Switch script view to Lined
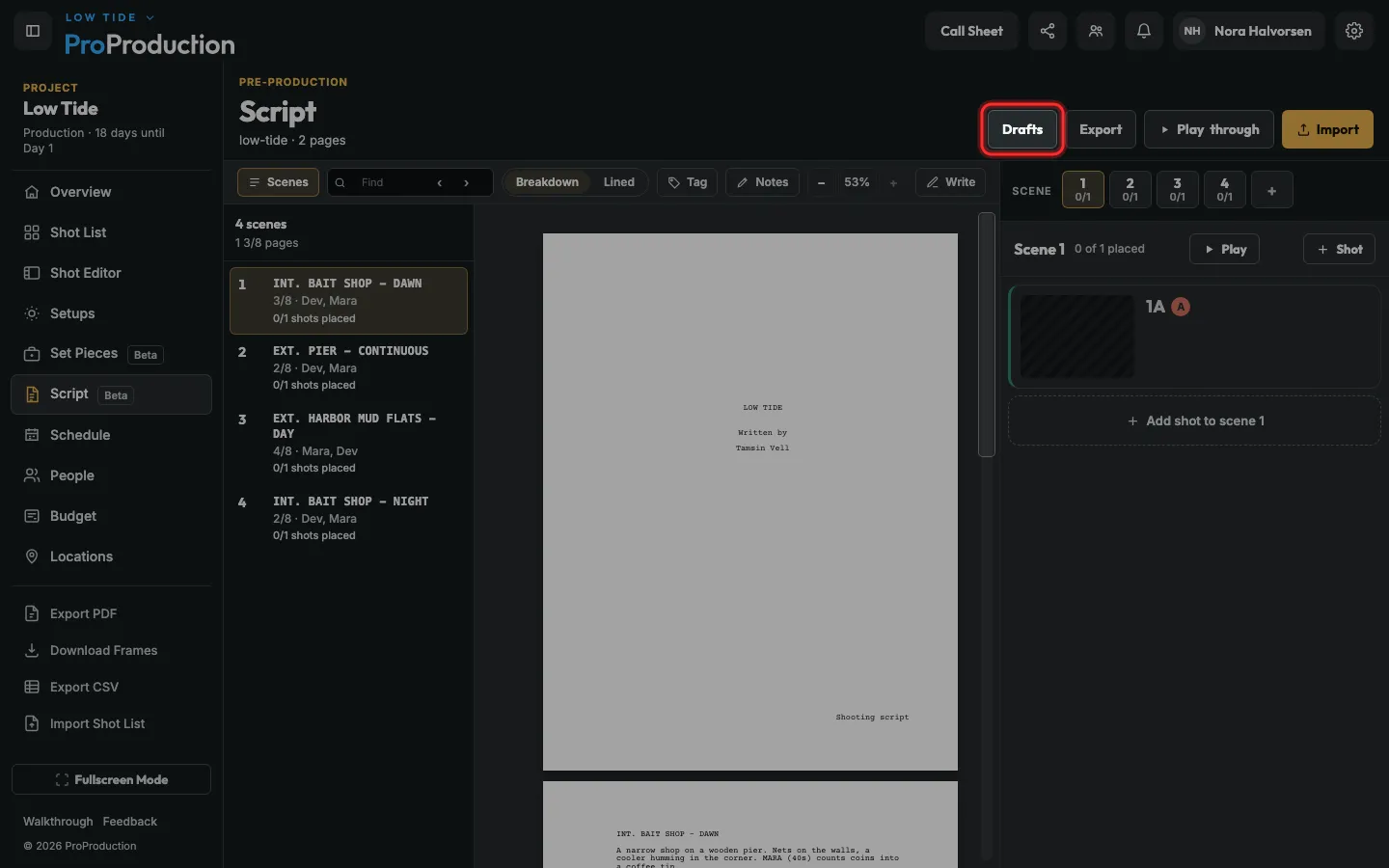 pyautogui.click(x=619, y=182)
